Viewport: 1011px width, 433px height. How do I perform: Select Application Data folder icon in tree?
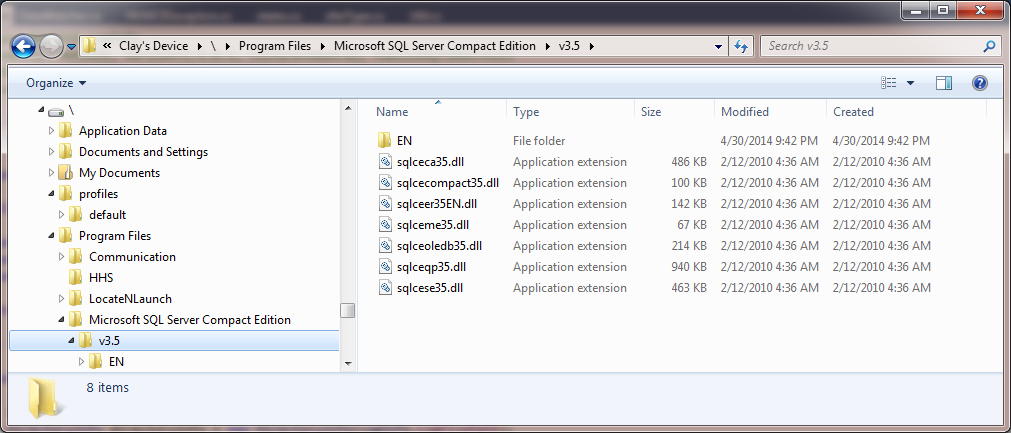[x=65, y=131]
